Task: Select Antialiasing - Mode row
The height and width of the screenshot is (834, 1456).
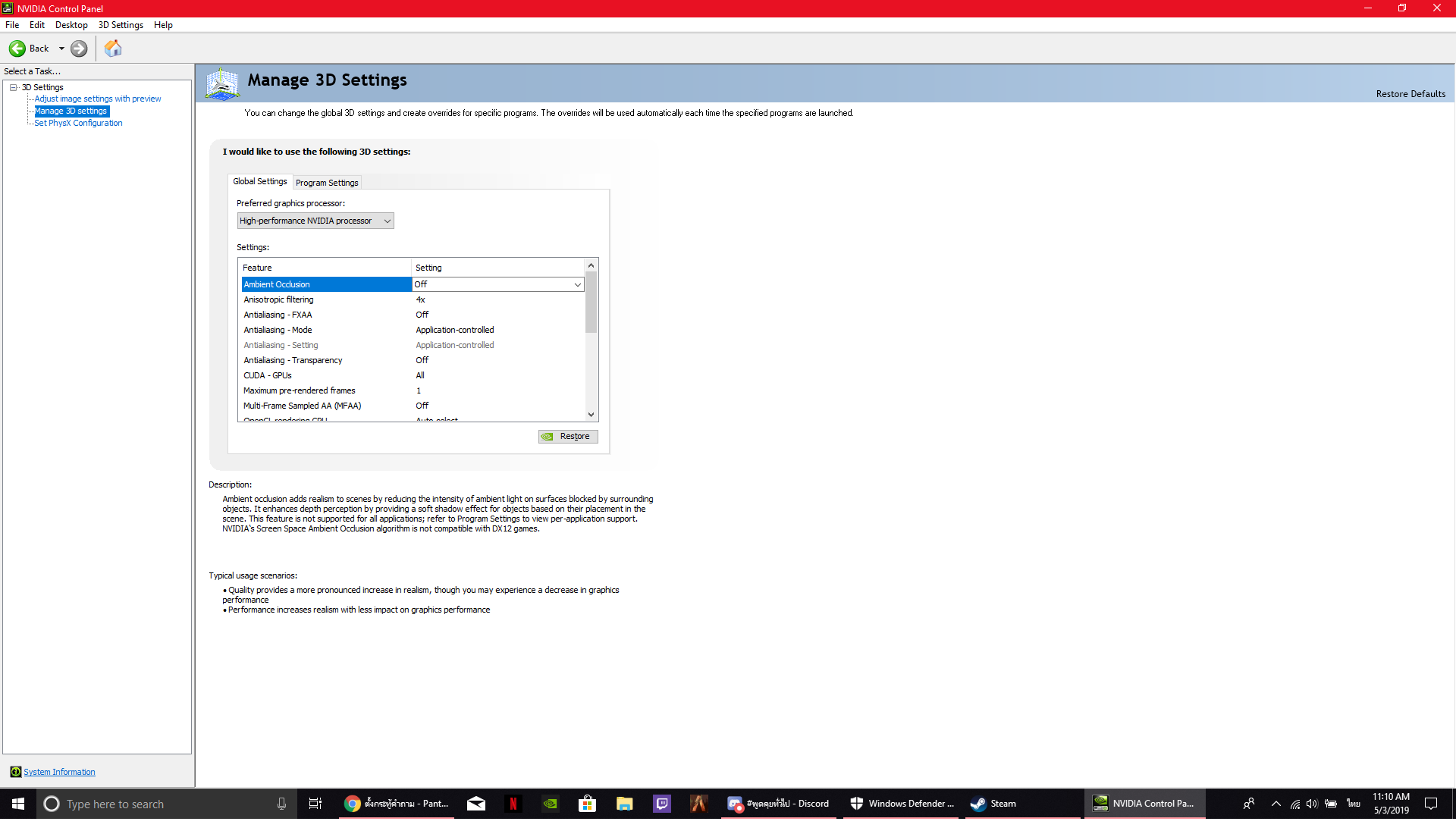Action: pyautogui.click(x=413, y=330)
